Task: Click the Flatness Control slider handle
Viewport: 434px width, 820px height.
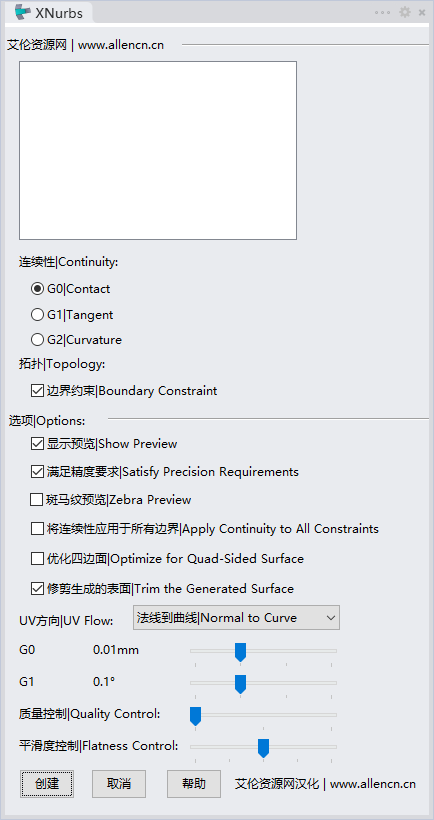Action: 264,748
